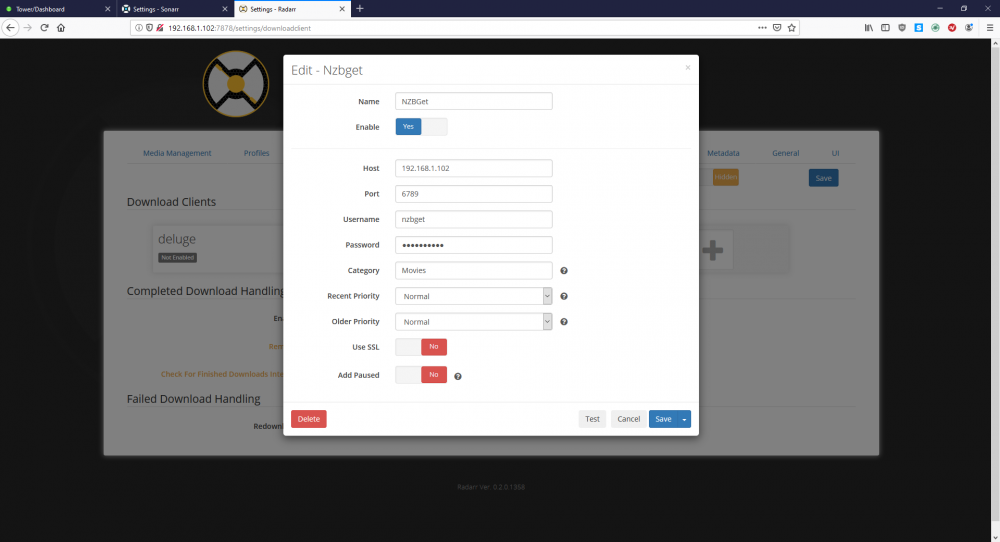This screenshot has width=1000, height=542.
Task: Click the tracking protection shield icon
Action: (x=149, y=27)
